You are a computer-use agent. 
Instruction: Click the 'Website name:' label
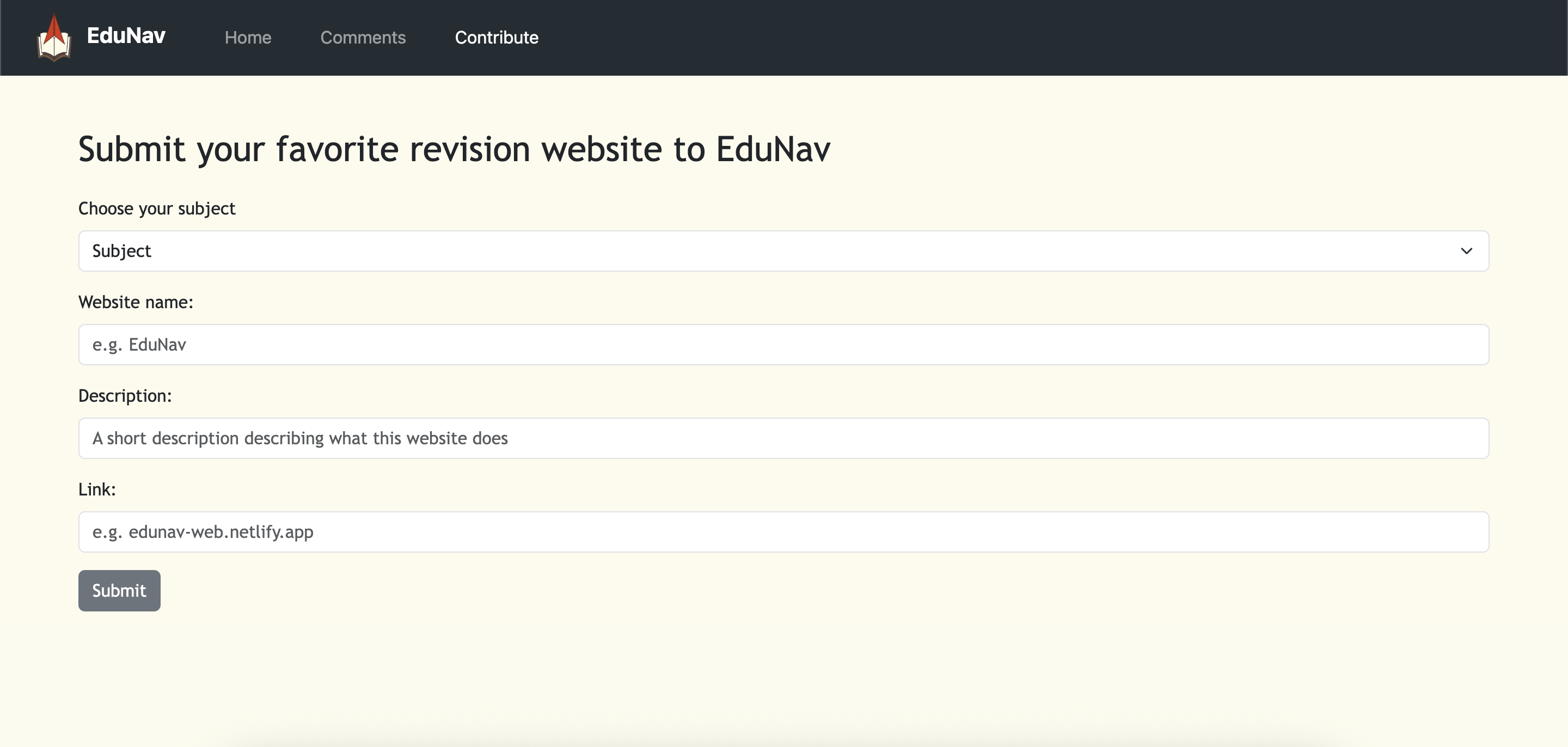[x=135, y=303]
